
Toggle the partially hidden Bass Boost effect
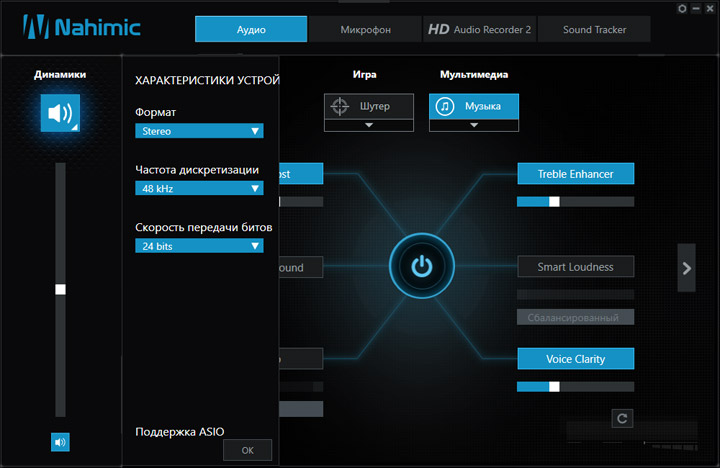click(x=301, y=174)
